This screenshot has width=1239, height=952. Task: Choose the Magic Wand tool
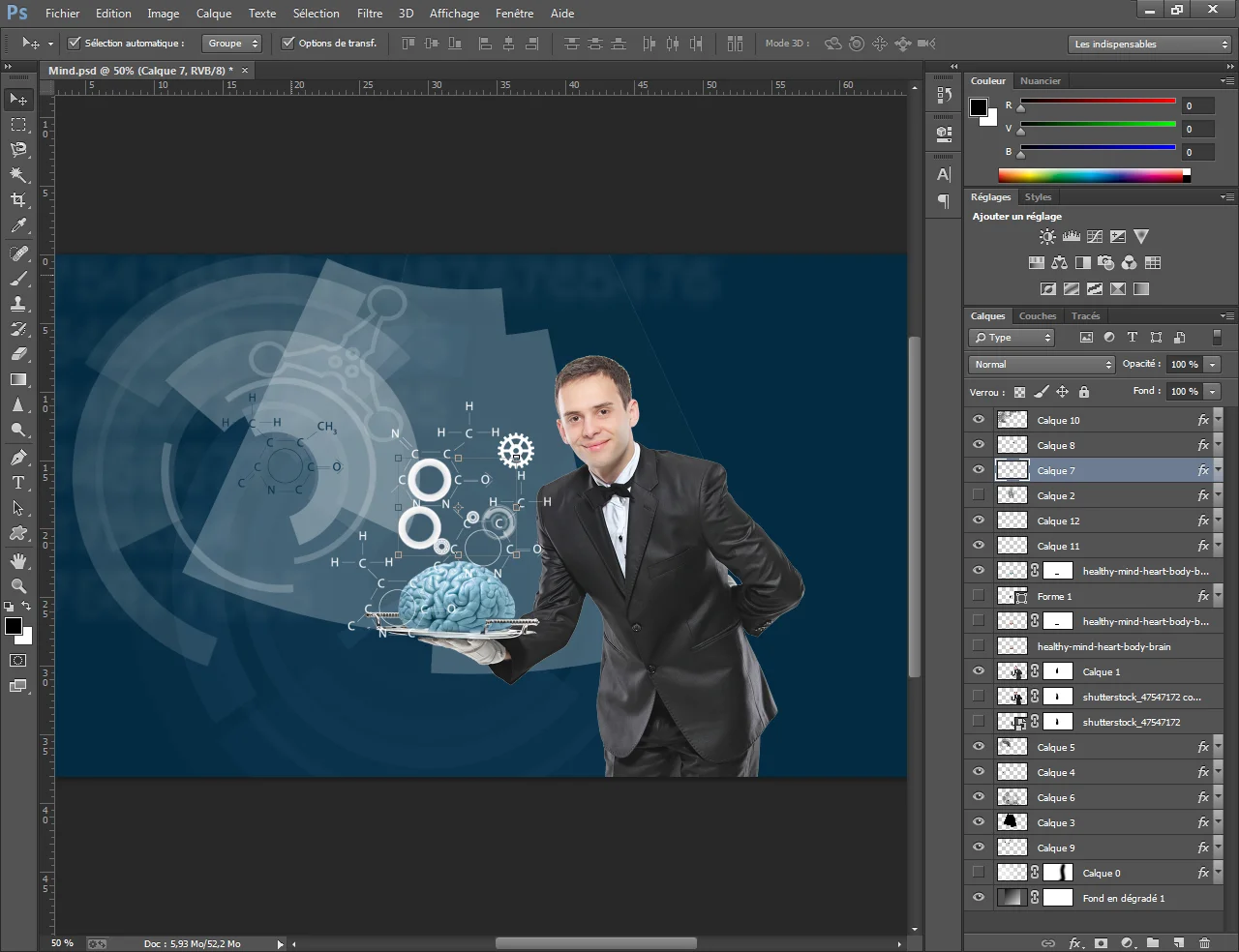click(x=18, y=175)
